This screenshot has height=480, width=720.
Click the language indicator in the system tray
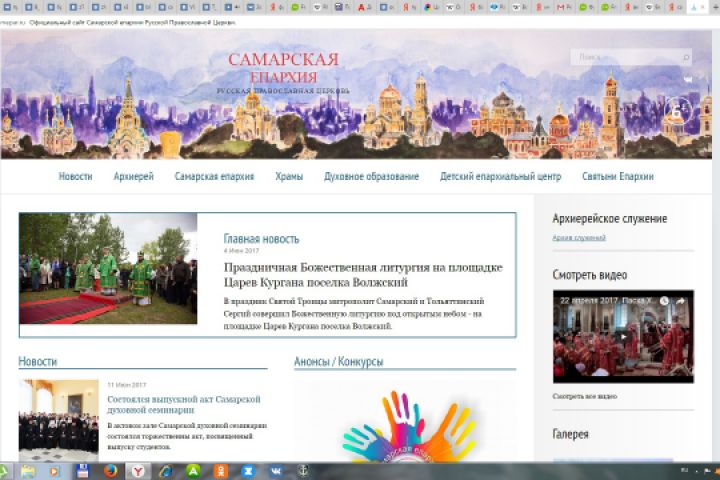coord(684,470)
